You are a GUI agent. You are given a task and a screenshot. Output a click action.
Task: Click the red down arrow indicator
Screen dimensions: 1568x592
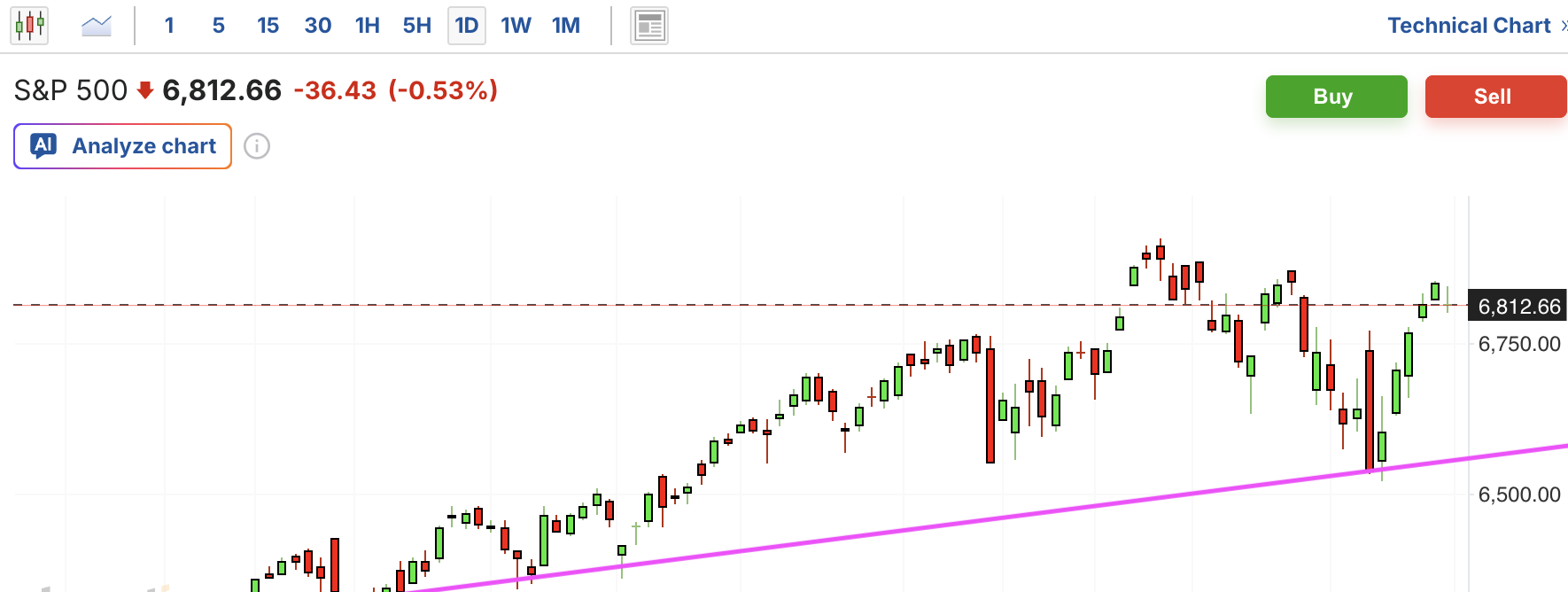pos(145,90)
